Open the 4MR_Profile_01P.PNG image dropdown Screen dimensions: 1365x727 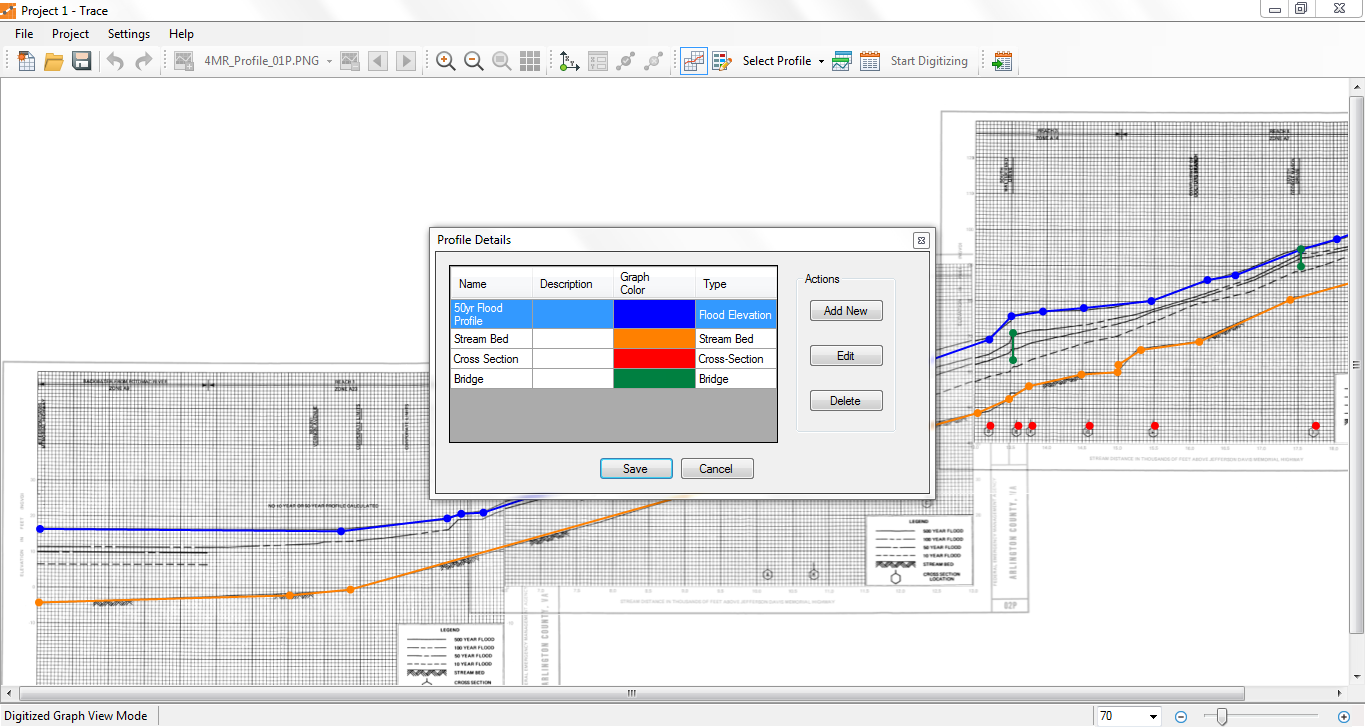(329, 61)
